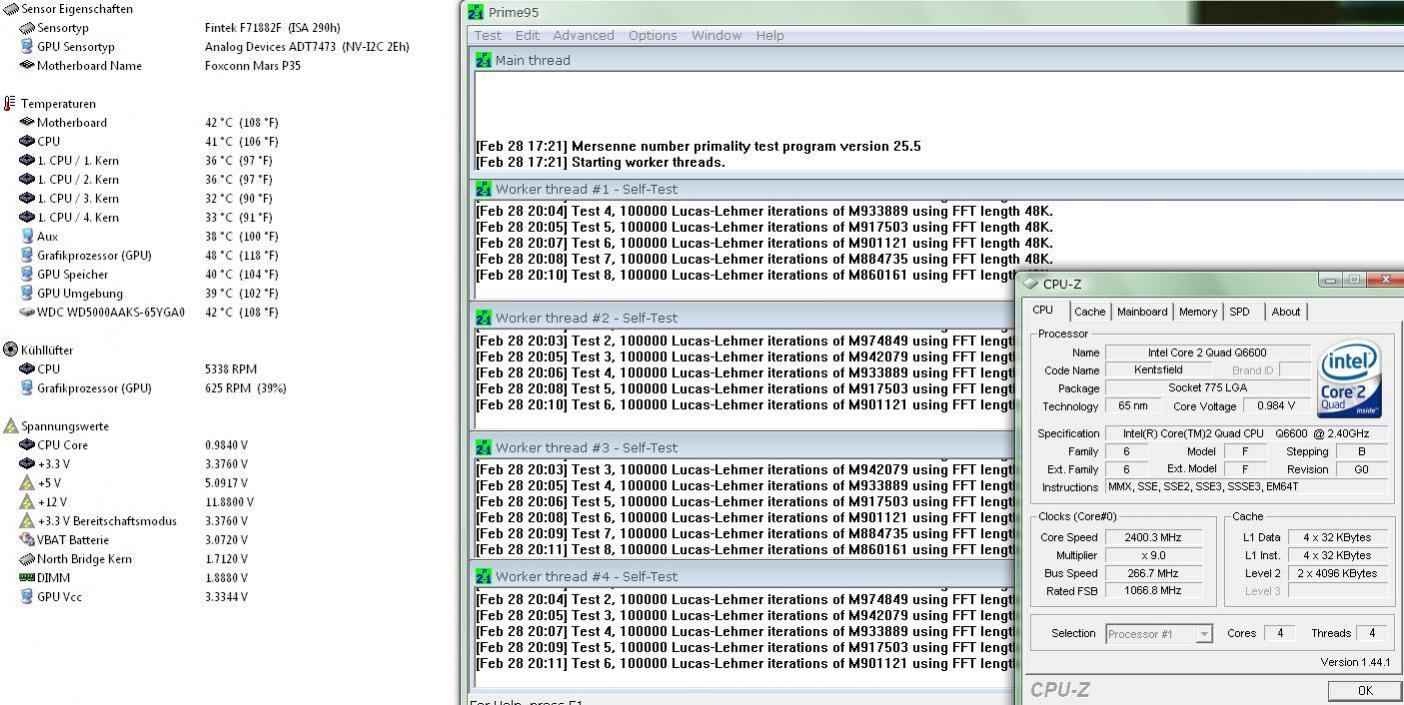
Task: Click the processor Name field in CPU-Z
Action: tap(1207, 352)
